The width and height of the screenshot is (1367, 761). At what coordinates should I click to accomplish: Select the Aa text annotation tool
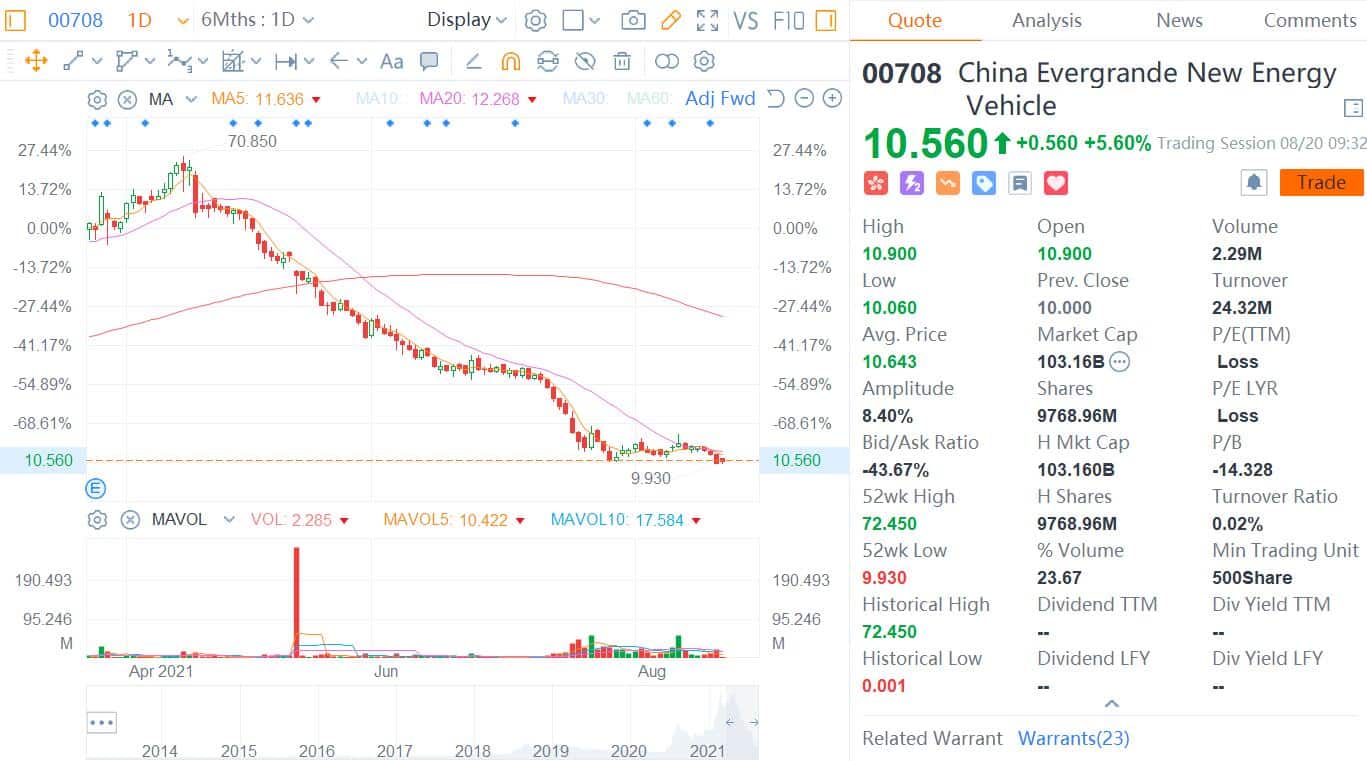(x=391, y=61)
